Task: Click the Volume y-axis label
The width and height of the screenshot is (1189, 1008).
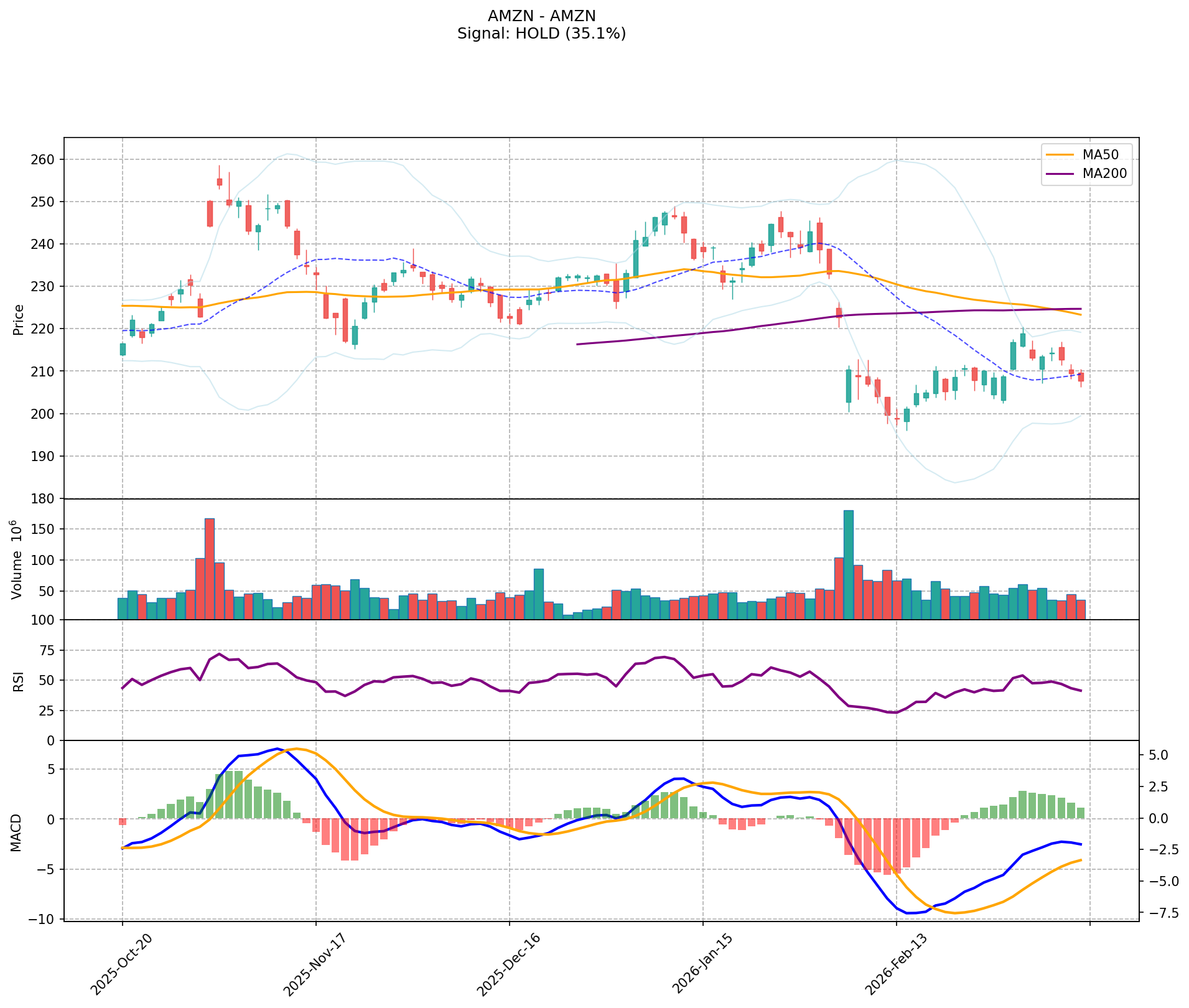Action: tap(17, 560)
